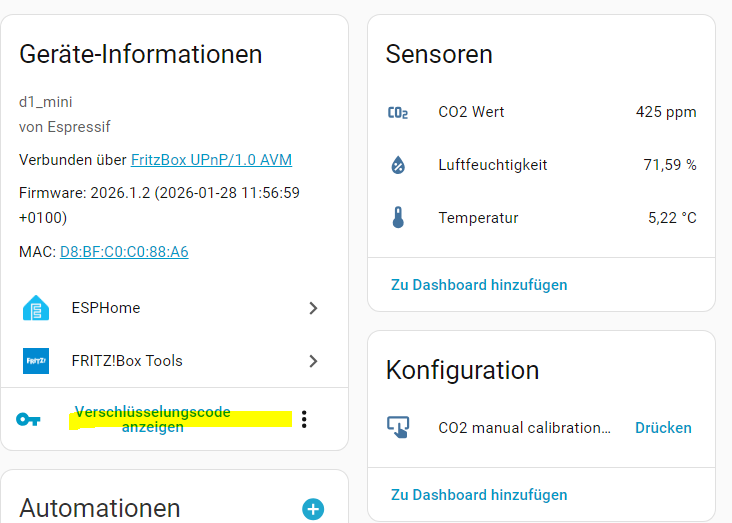Click the CO2 sensor icon
This screenshot has height=523, width=732.
[398, 113]
